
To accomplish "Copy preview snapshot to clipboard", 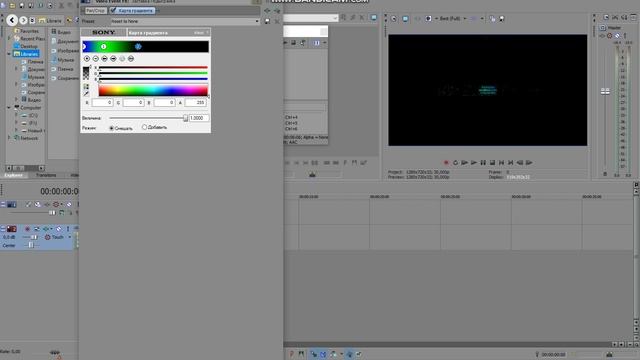I will 492,19.
